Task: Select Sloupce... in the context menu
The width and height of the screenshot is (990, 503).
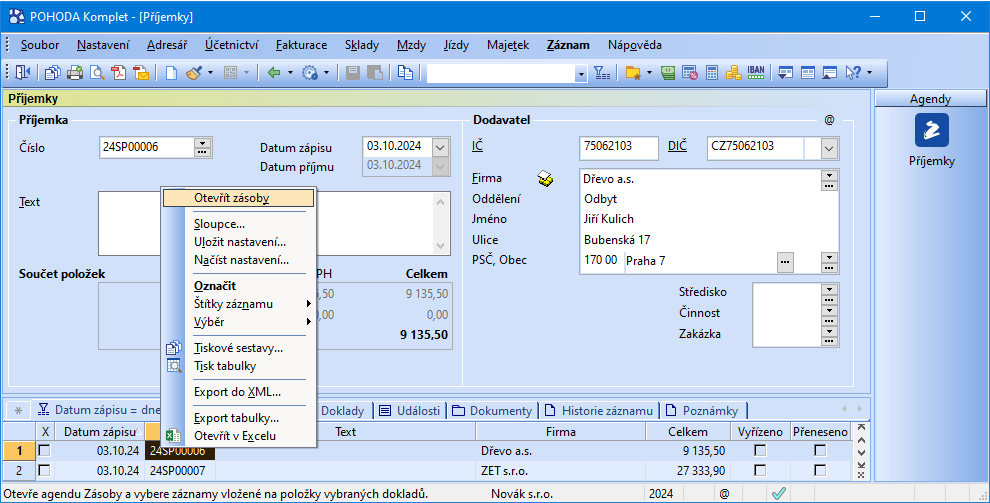Action: pos(219,224)
